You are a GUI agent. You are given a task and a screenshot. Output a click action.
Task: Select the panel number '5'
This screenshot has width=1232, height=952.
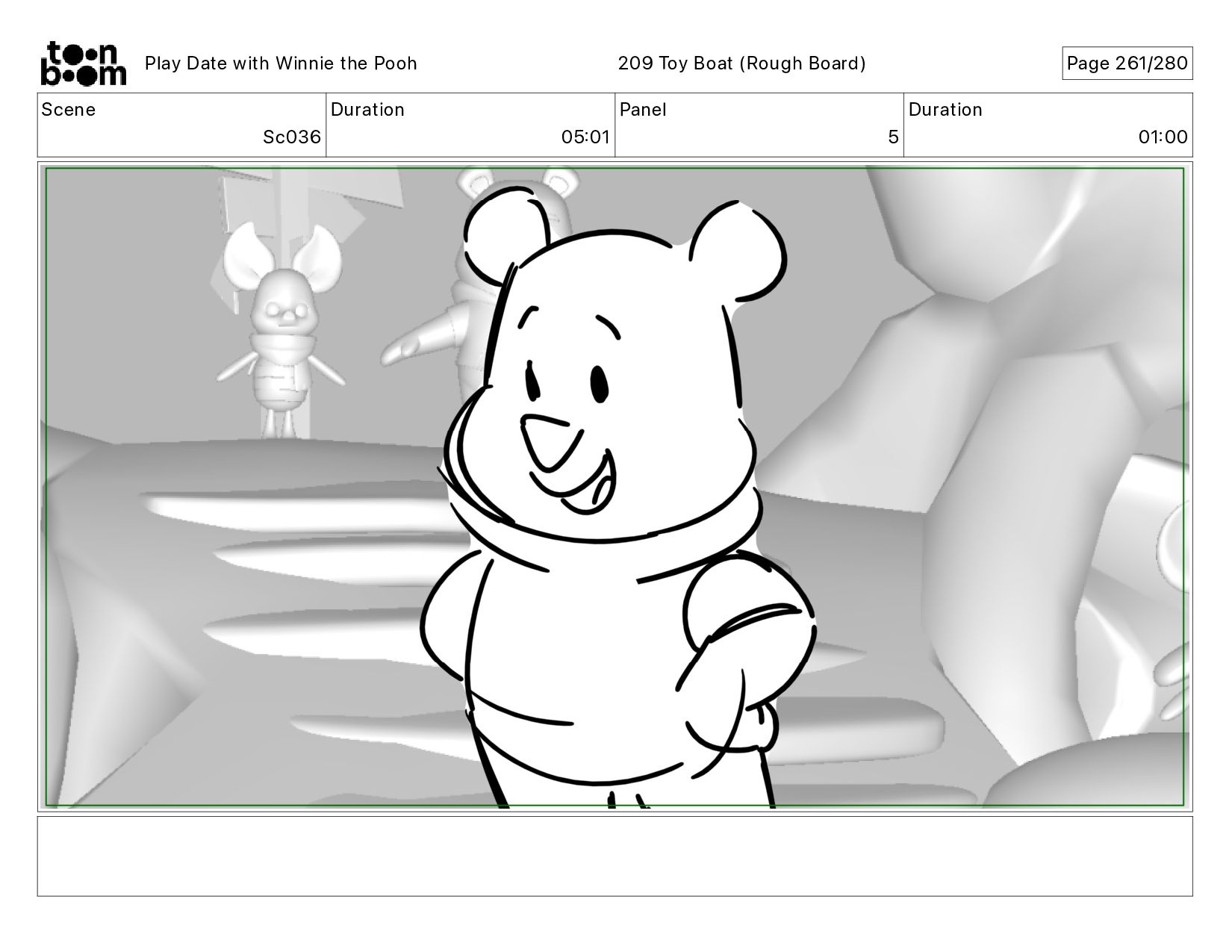(893, 137)
